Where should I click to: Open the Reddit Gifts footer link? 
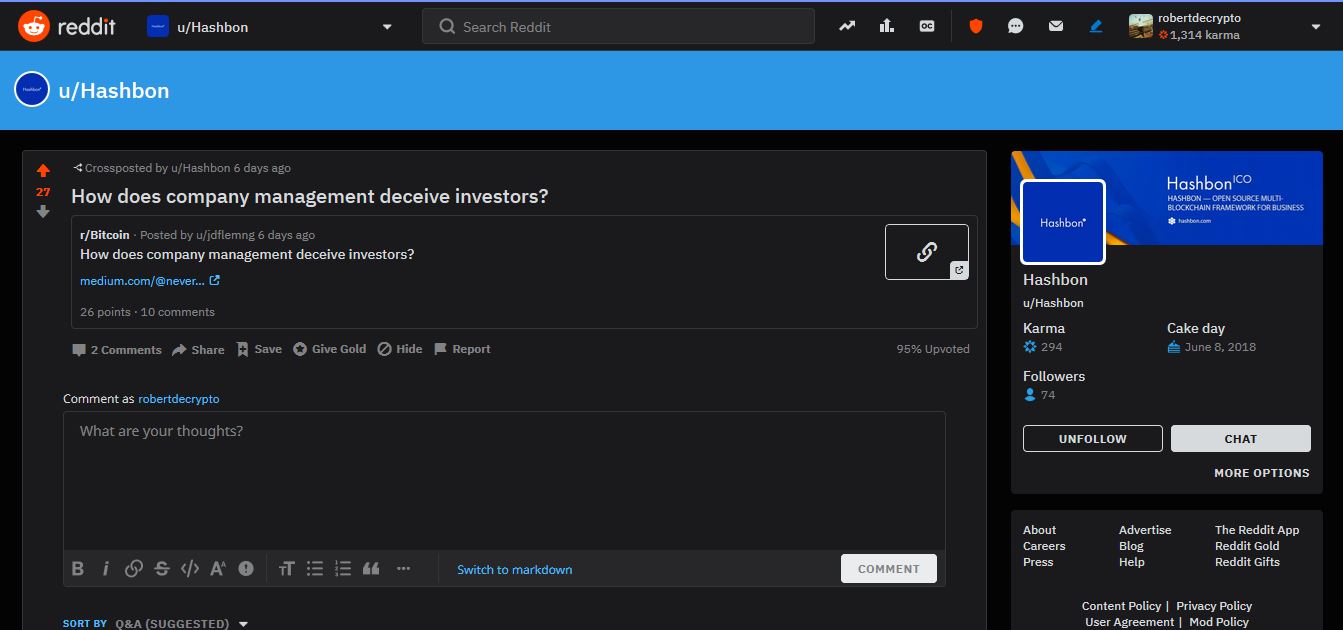click(x=1247, y=562)
